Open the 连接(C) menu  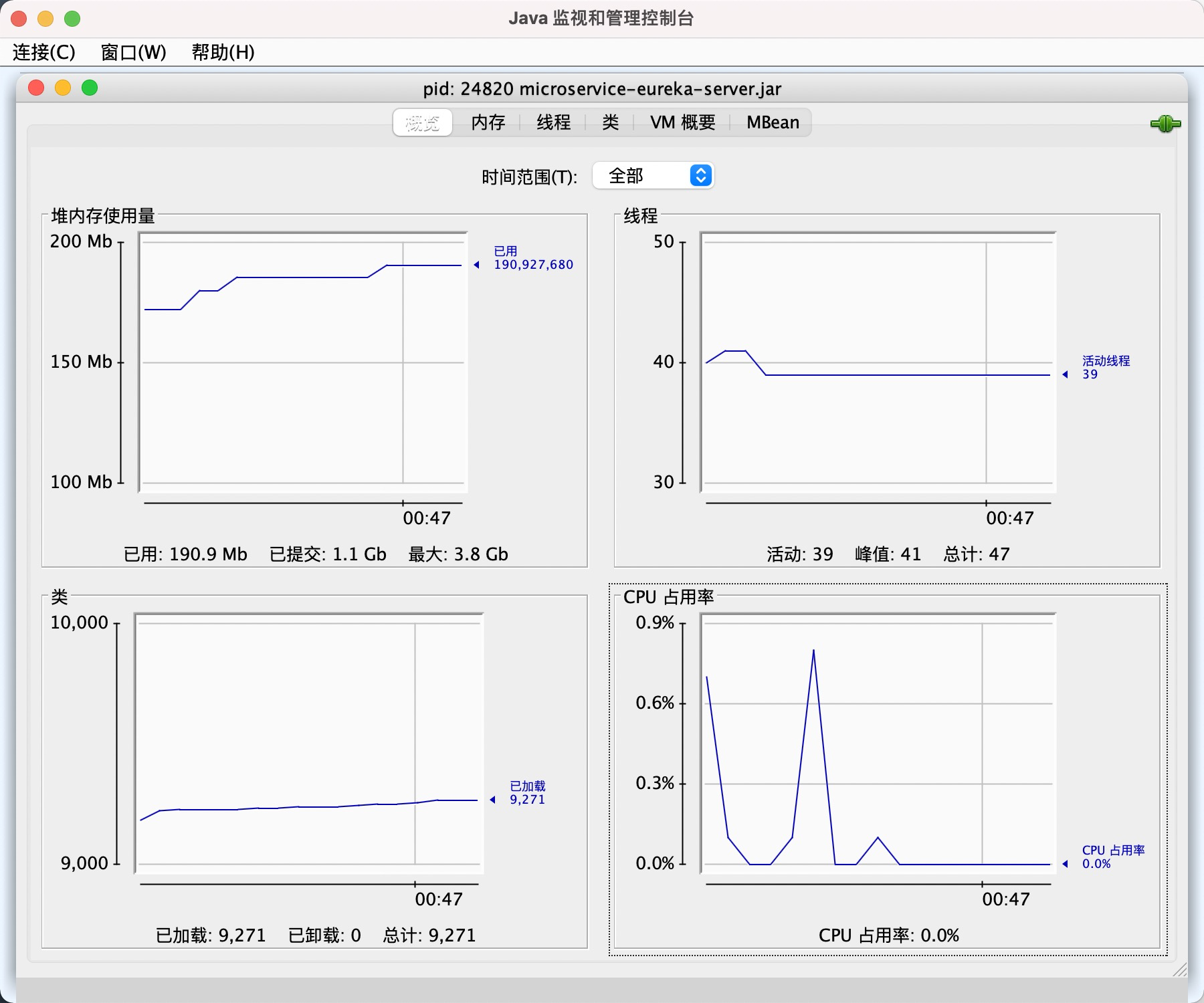pos(44,52)
